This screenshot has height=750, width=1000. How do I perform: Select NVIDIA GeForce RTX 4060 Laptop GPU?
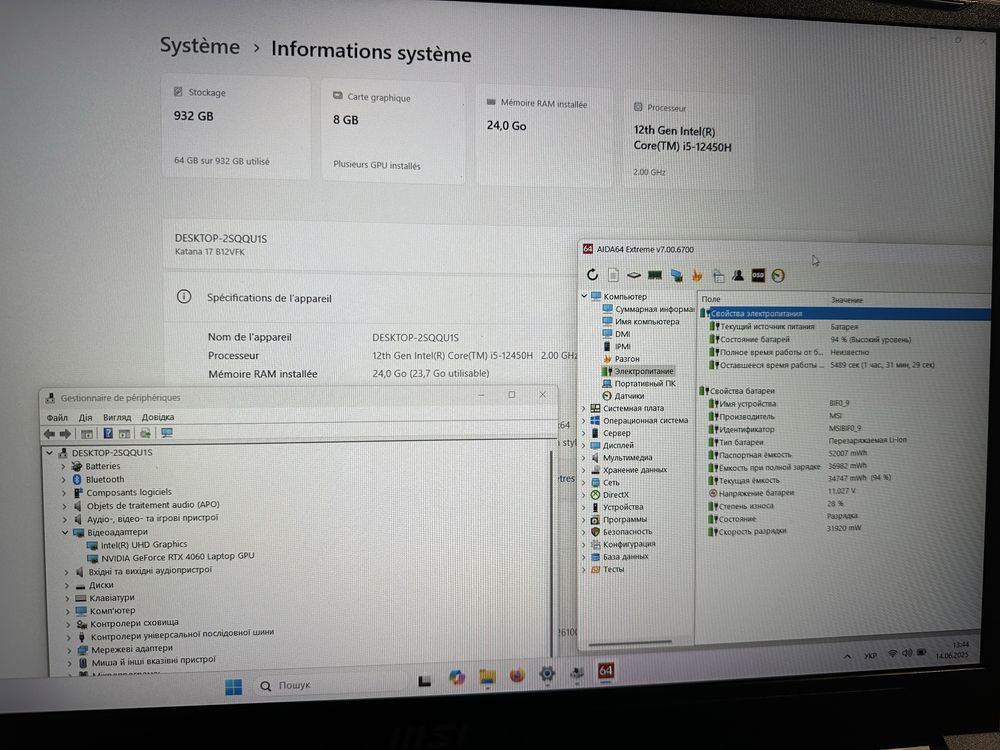(x=177, y=557)
